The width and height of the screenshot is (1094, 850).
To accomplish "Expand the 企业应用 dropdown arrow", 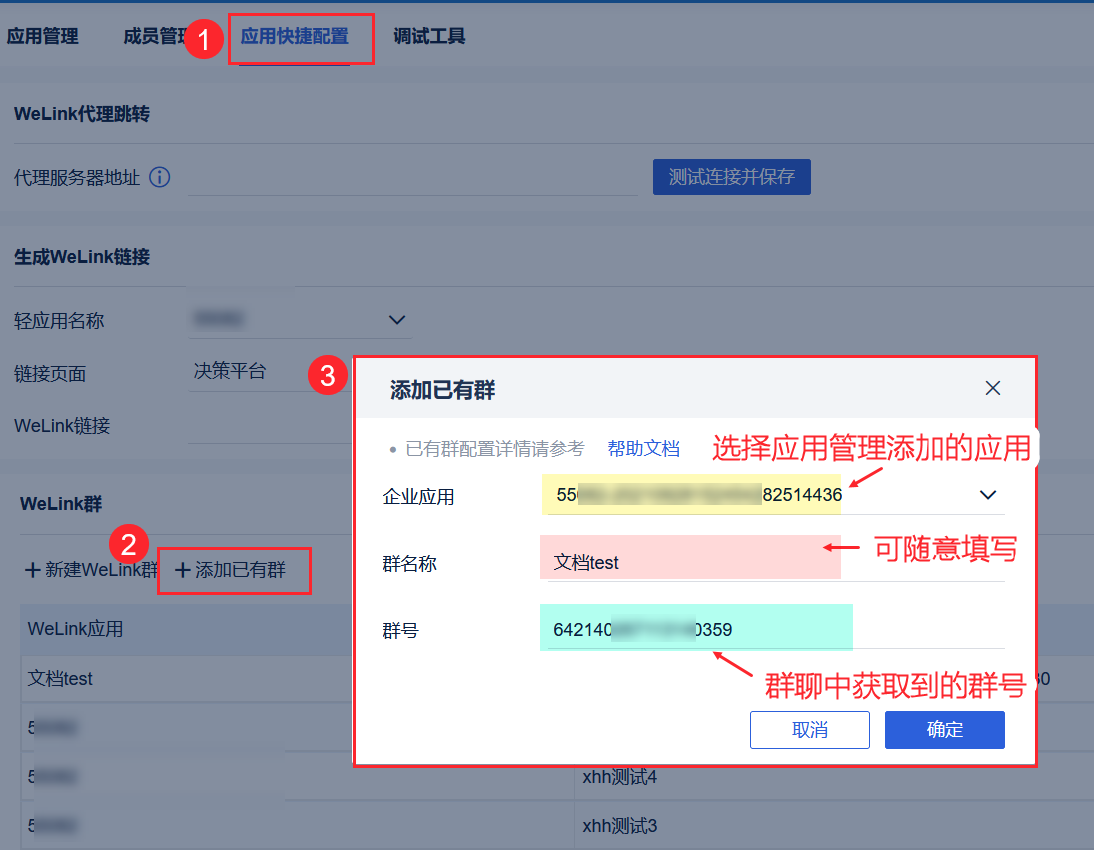I will point(987,495).
